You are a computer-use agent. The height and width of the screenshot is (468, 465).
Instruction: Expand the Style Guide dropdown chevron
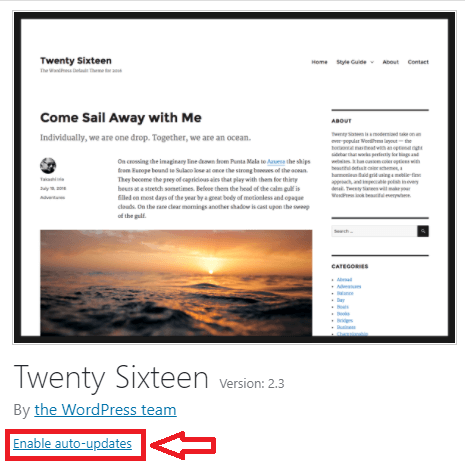(x=372, y=62)
